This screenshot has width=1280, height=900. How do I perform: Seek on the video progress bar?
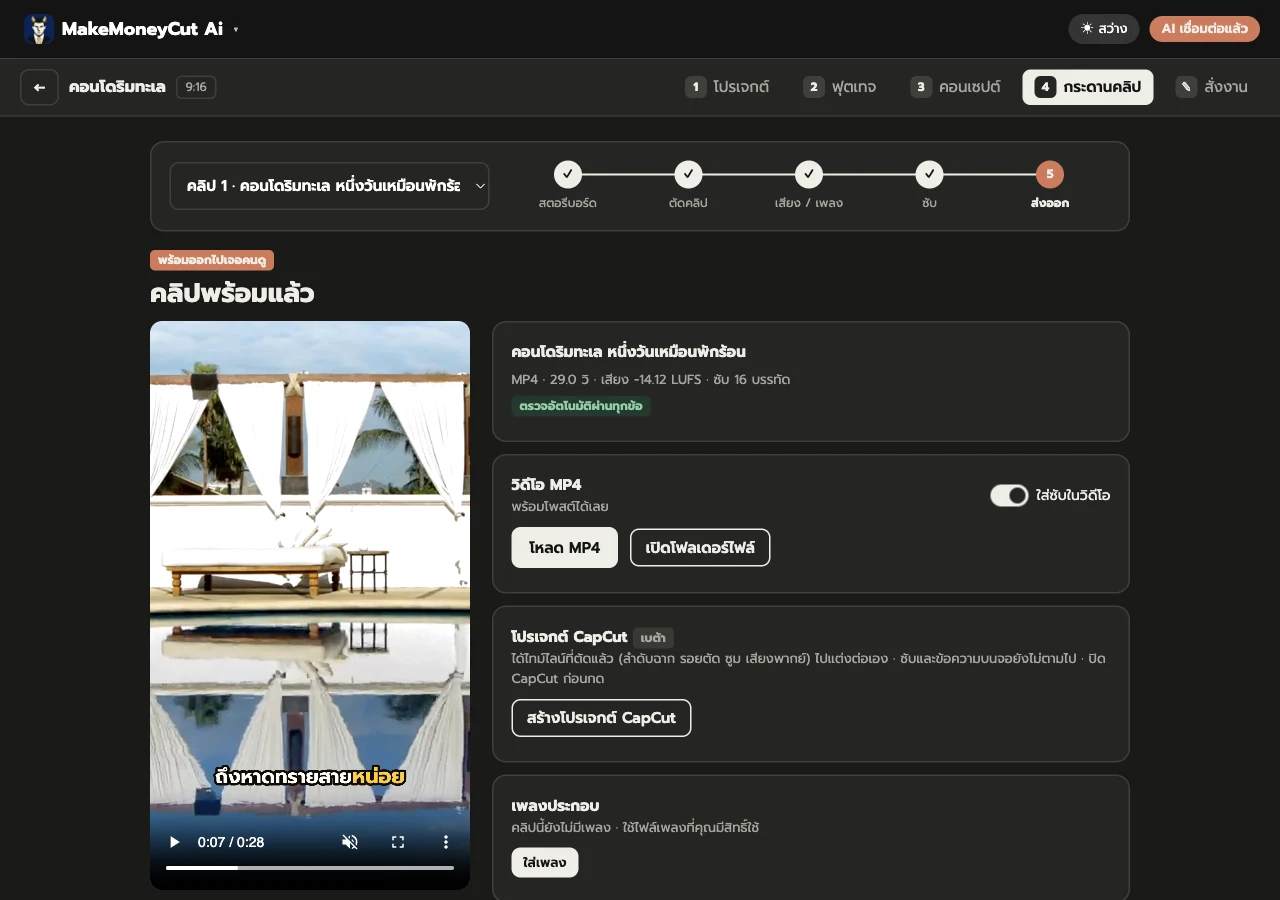(310, 868)
